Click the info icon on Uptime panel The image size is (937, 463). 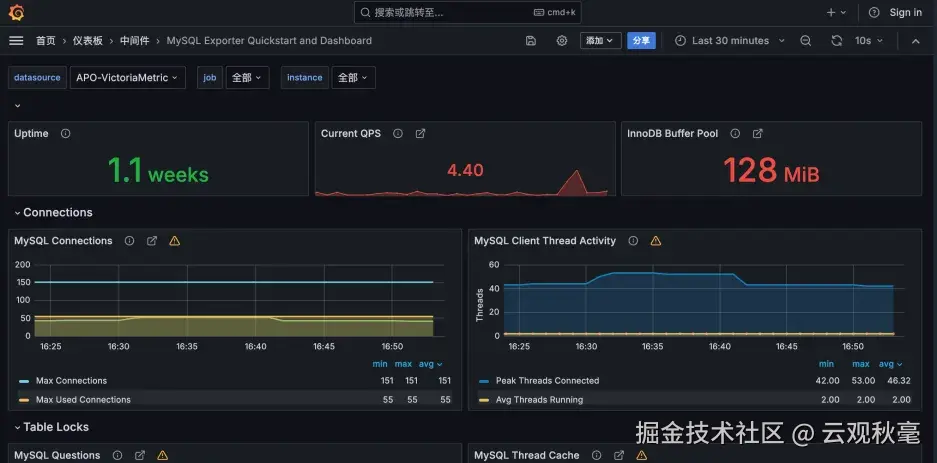click(x=66, y=134)
